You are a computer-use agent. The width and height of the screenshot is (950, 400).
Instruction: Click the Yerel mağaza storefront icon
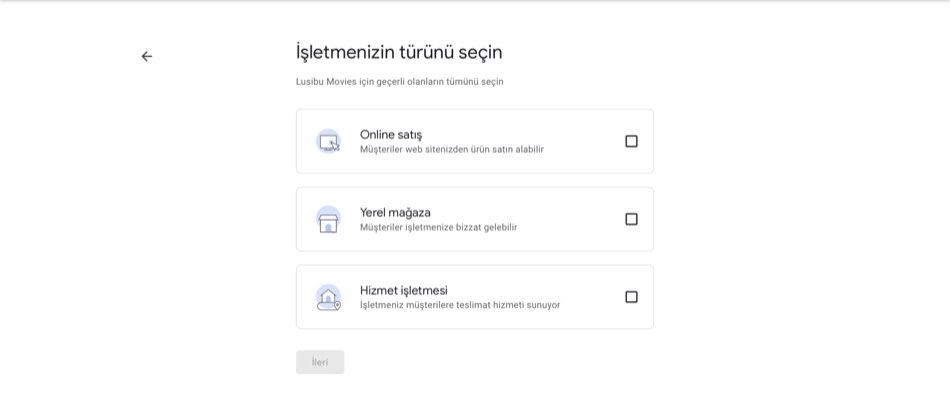click(328, 219)
